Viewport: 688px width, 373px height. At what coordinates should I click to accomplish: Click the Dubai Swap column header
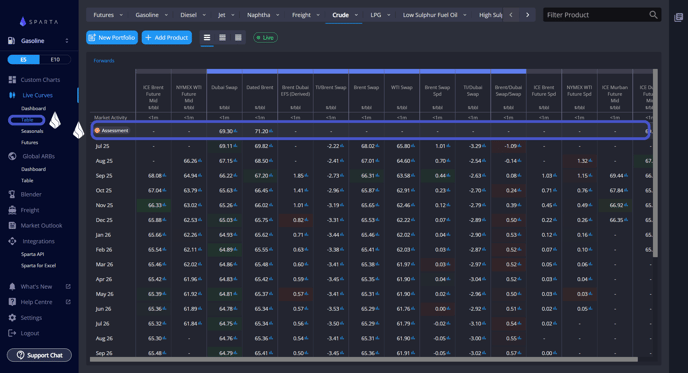[x=224, y=87]
